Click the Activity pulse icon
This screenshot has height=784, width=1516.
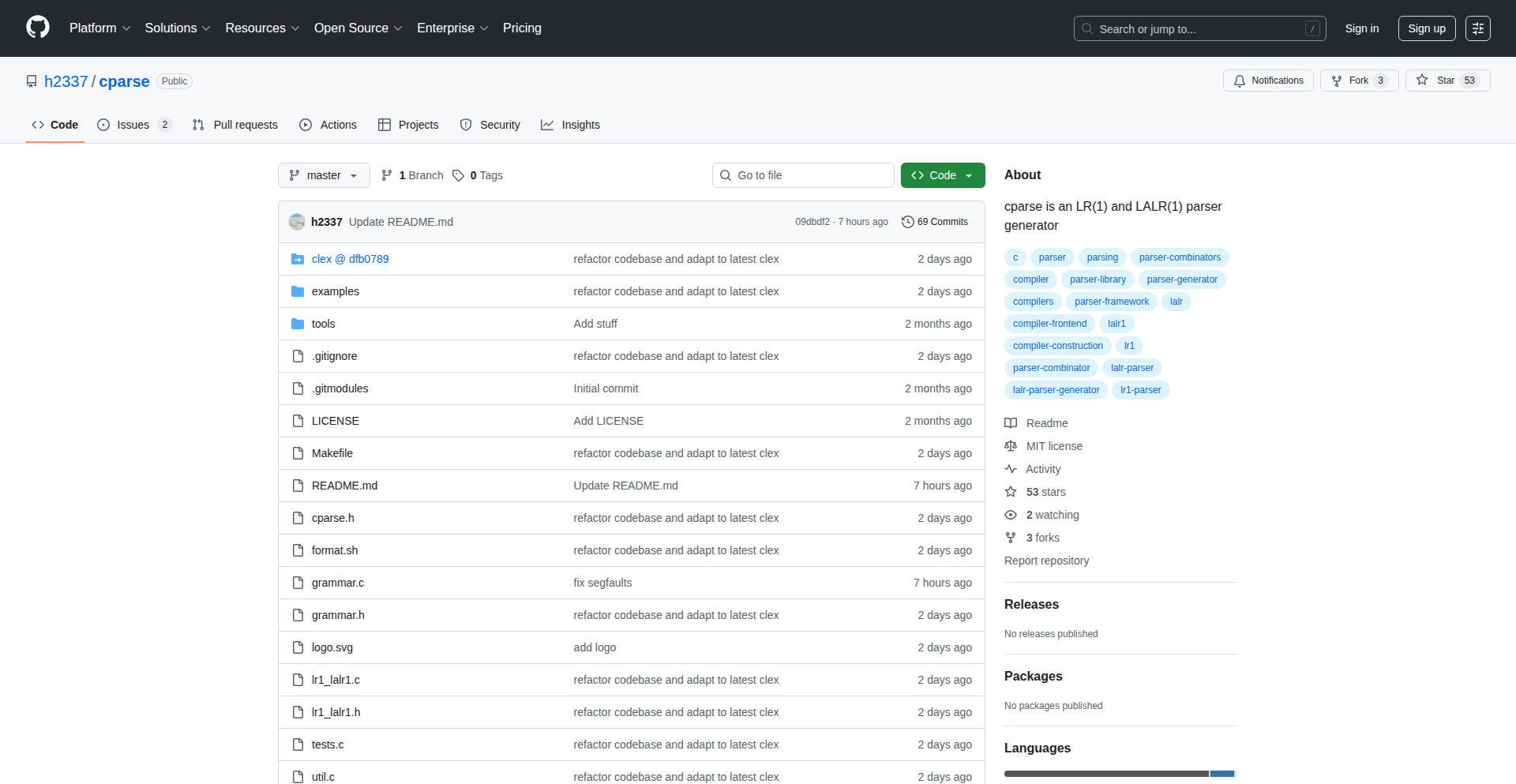tap(1011, 469)
